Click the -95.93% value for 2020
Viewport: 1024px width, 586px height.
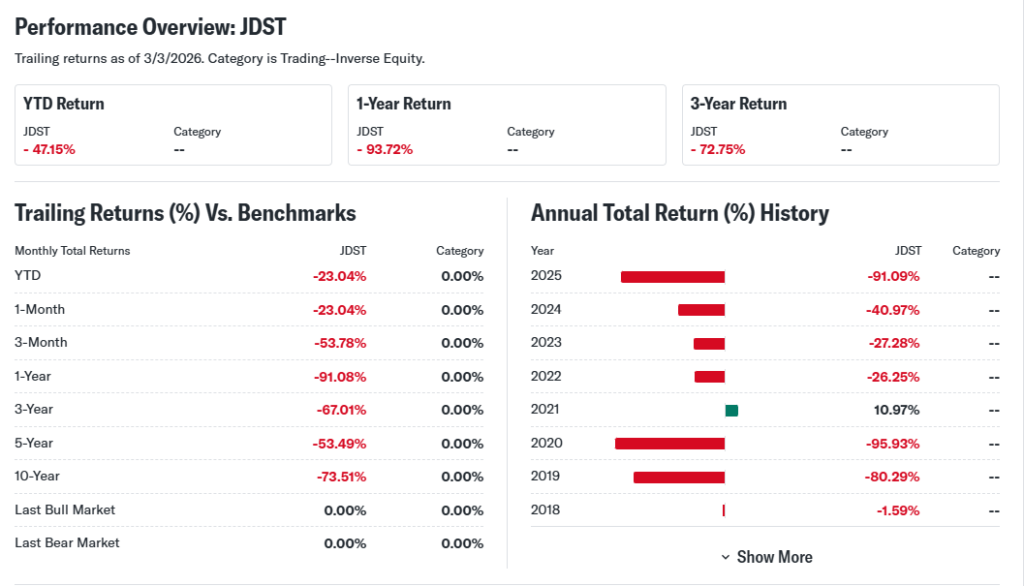pyautogui.click(x=892, y=443)
